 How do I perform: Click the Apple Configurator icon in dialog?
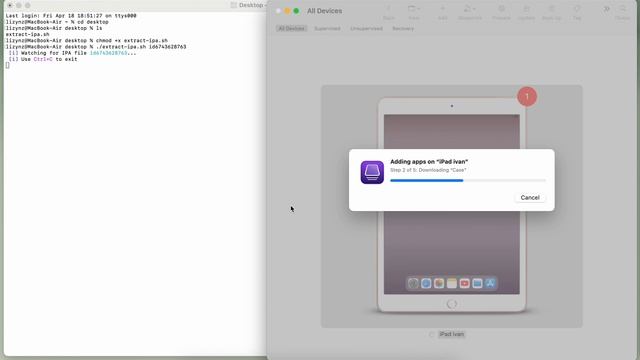pos(372,172)
